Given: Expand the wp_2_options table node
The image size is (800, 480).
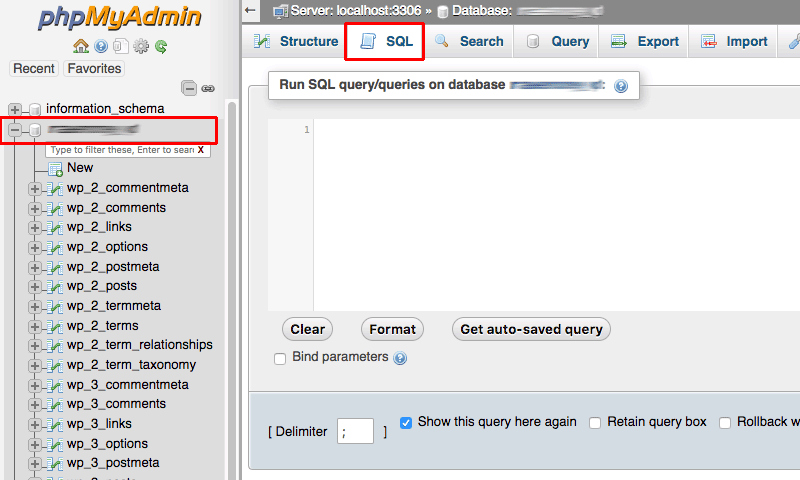Looking at the screenshot, I should [35, 248].
